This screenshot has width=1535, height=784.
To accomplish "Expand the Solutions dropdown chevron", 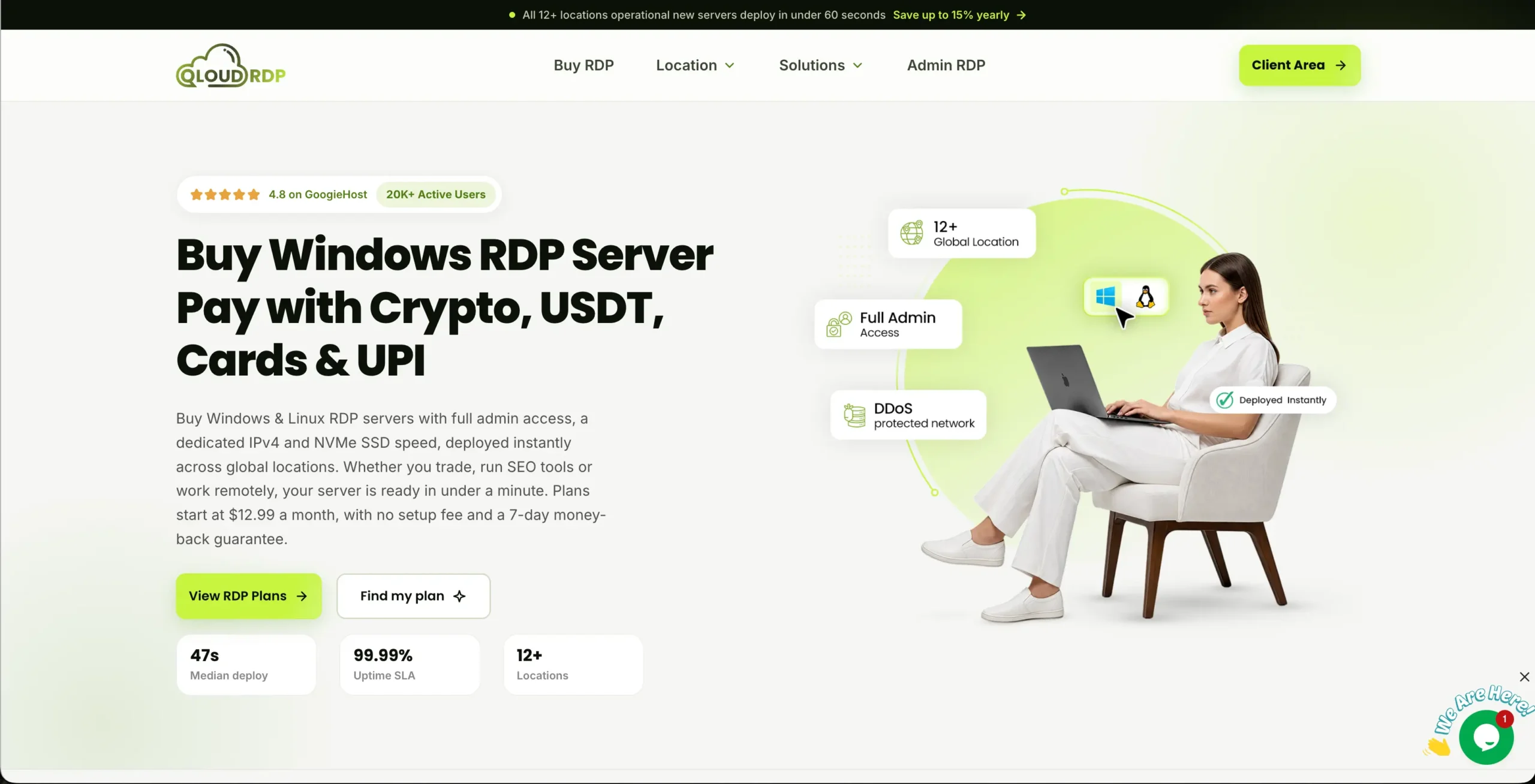I will point(857,65).
